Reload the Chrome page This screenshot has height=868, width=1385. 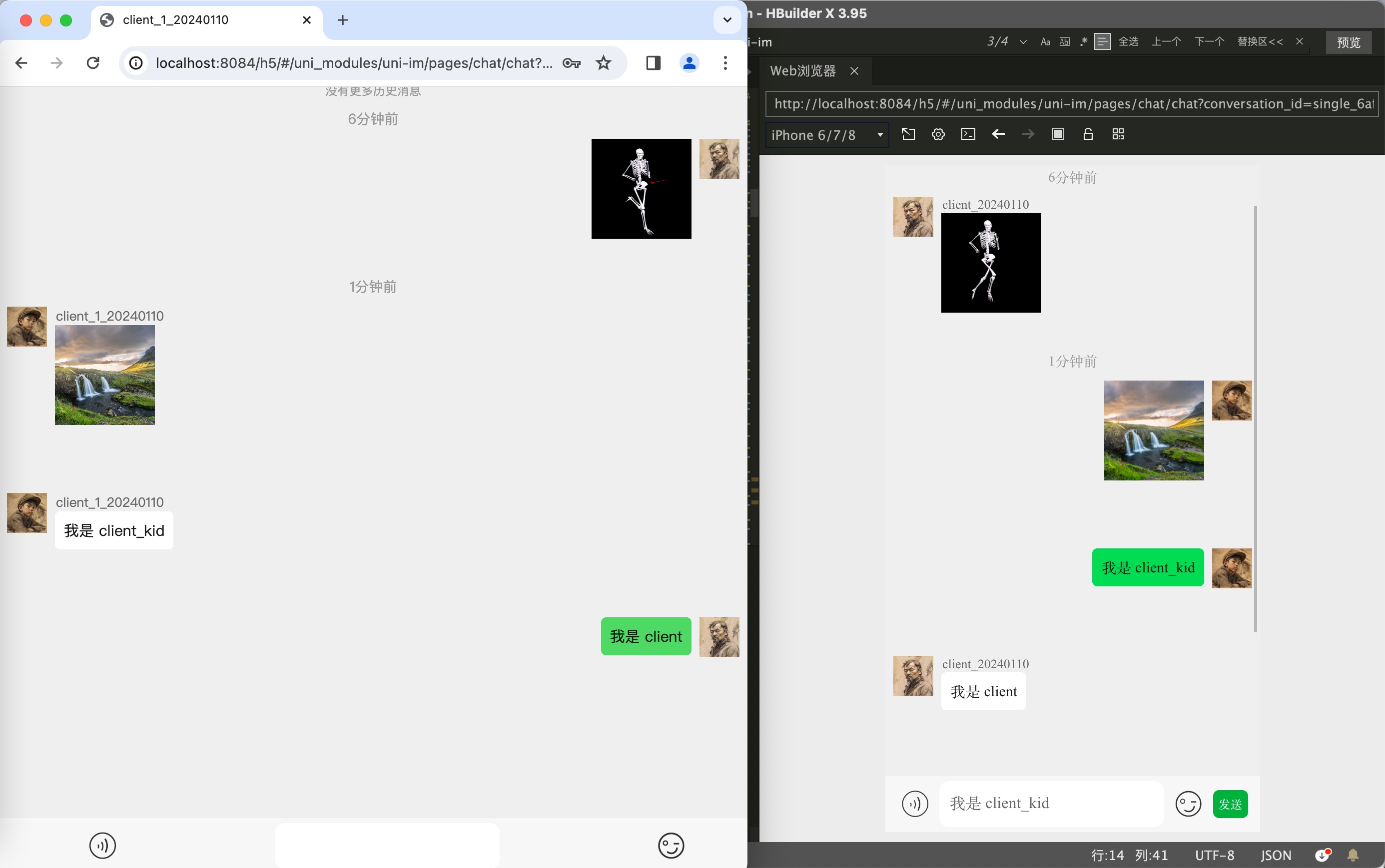pos(93,62)
